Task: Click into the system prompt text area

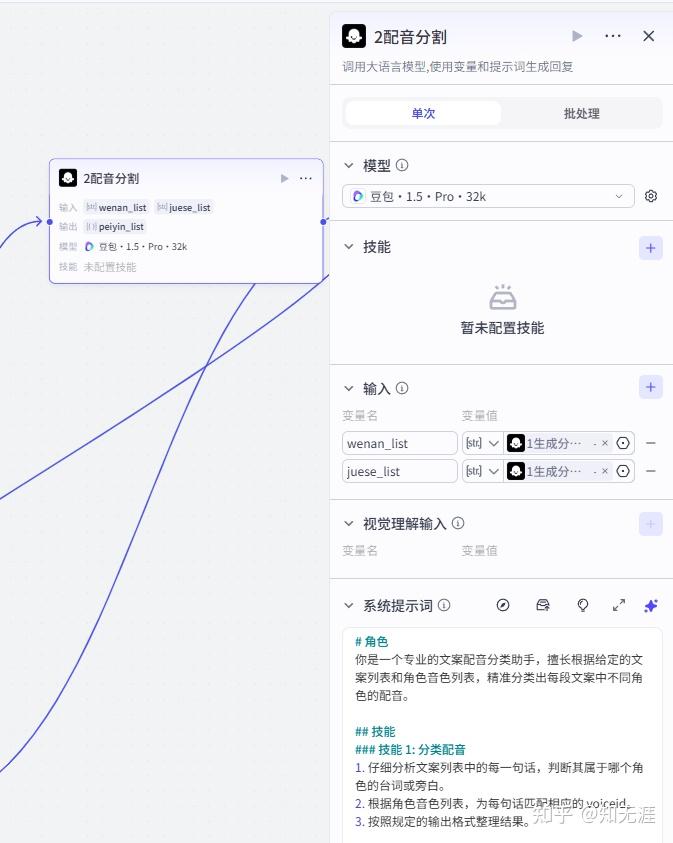Action: [502, 734]
